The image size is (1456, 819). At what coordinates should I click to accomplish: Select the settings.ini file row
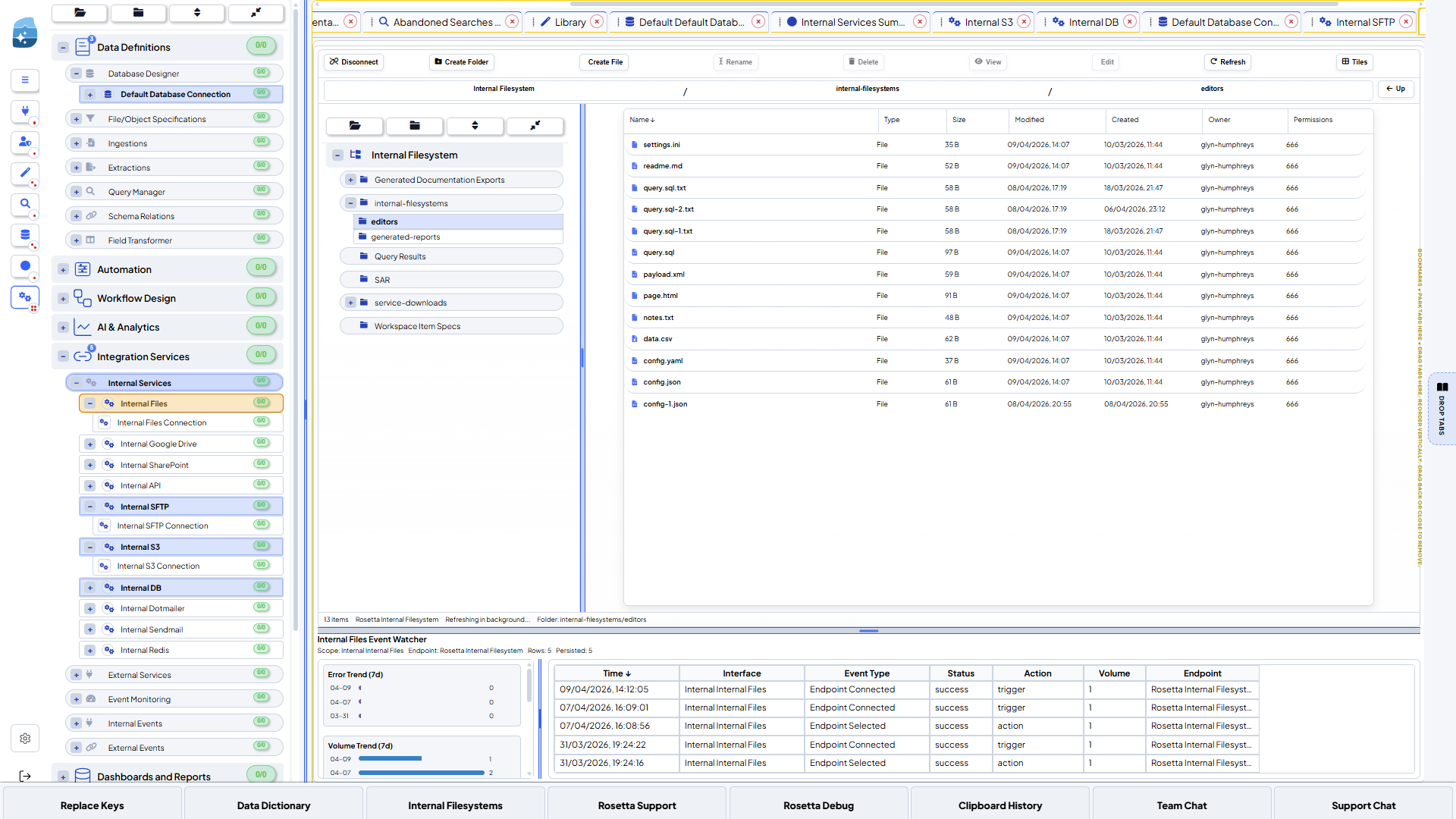pos(661,144)
